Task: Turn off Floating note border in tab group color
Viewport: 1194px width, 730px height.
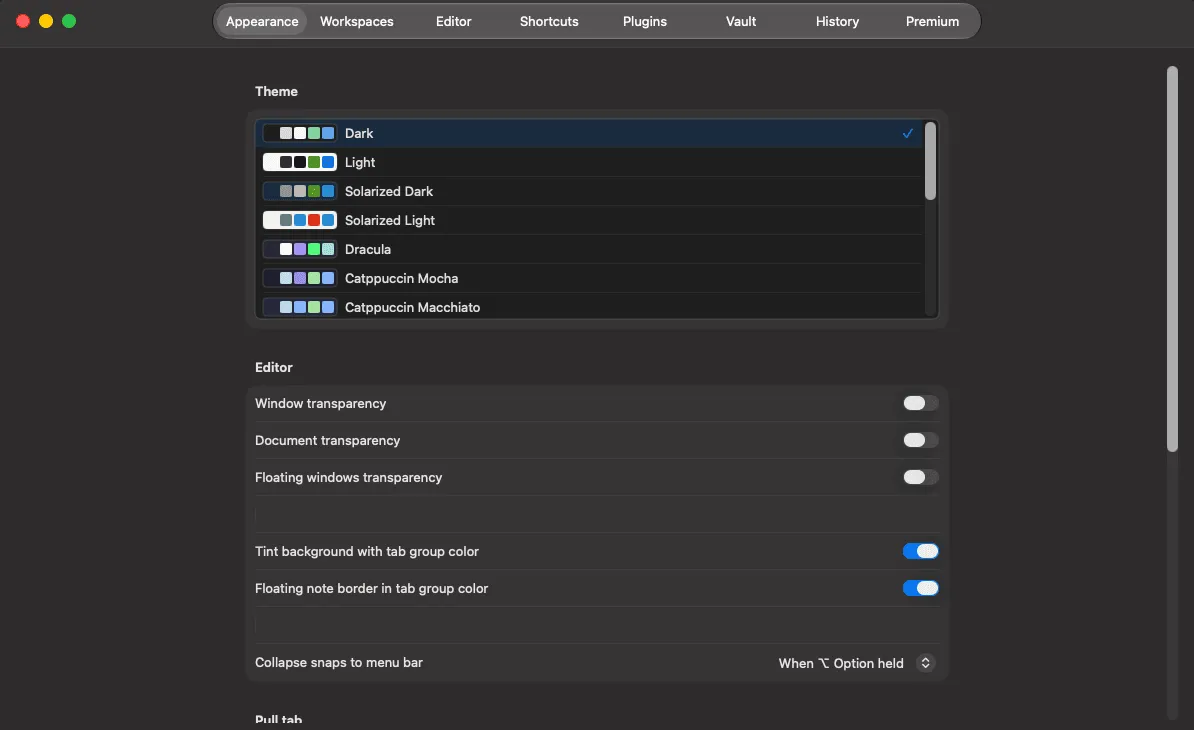Action: coord(921,588)
